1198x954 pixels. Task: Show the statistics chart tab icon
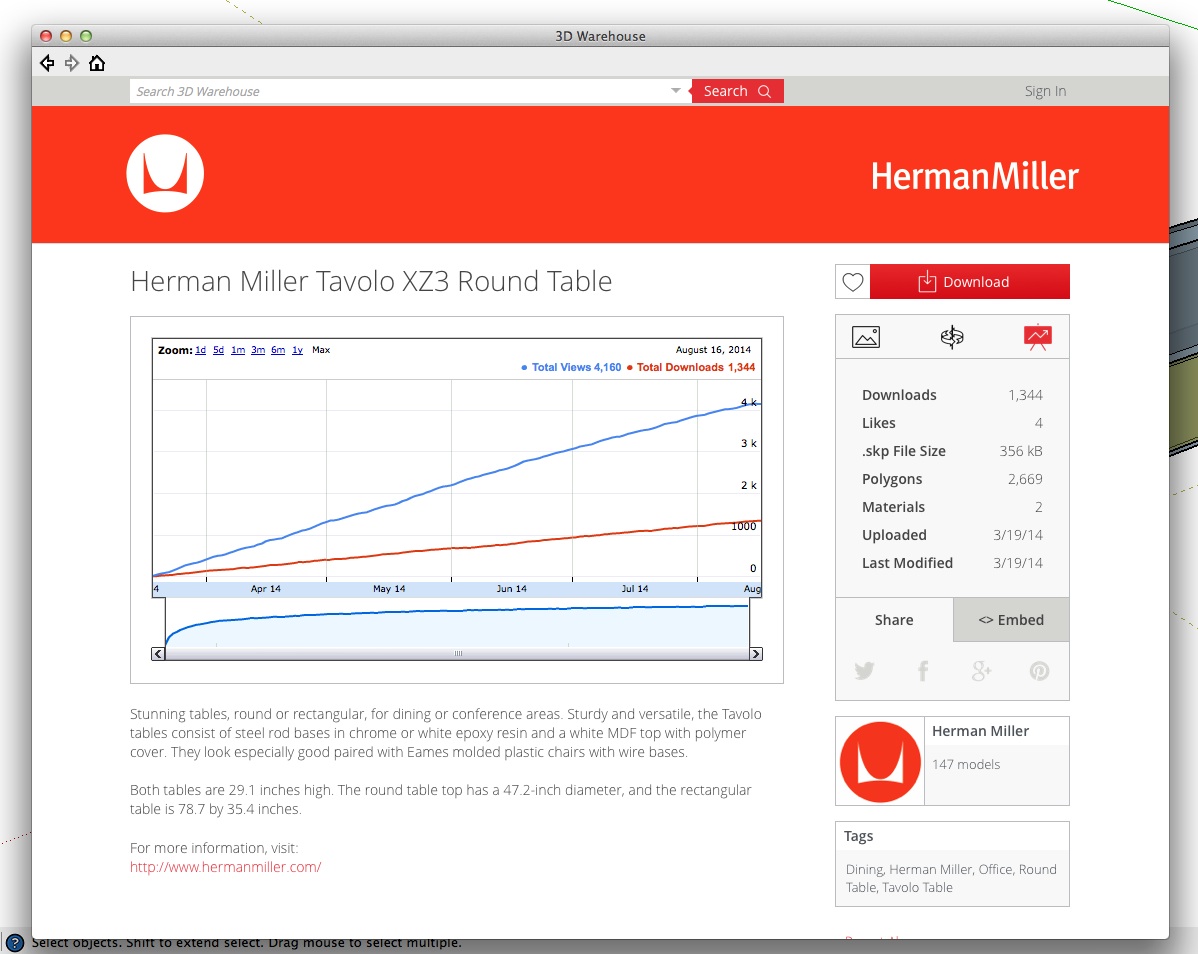pos(1038,337)
